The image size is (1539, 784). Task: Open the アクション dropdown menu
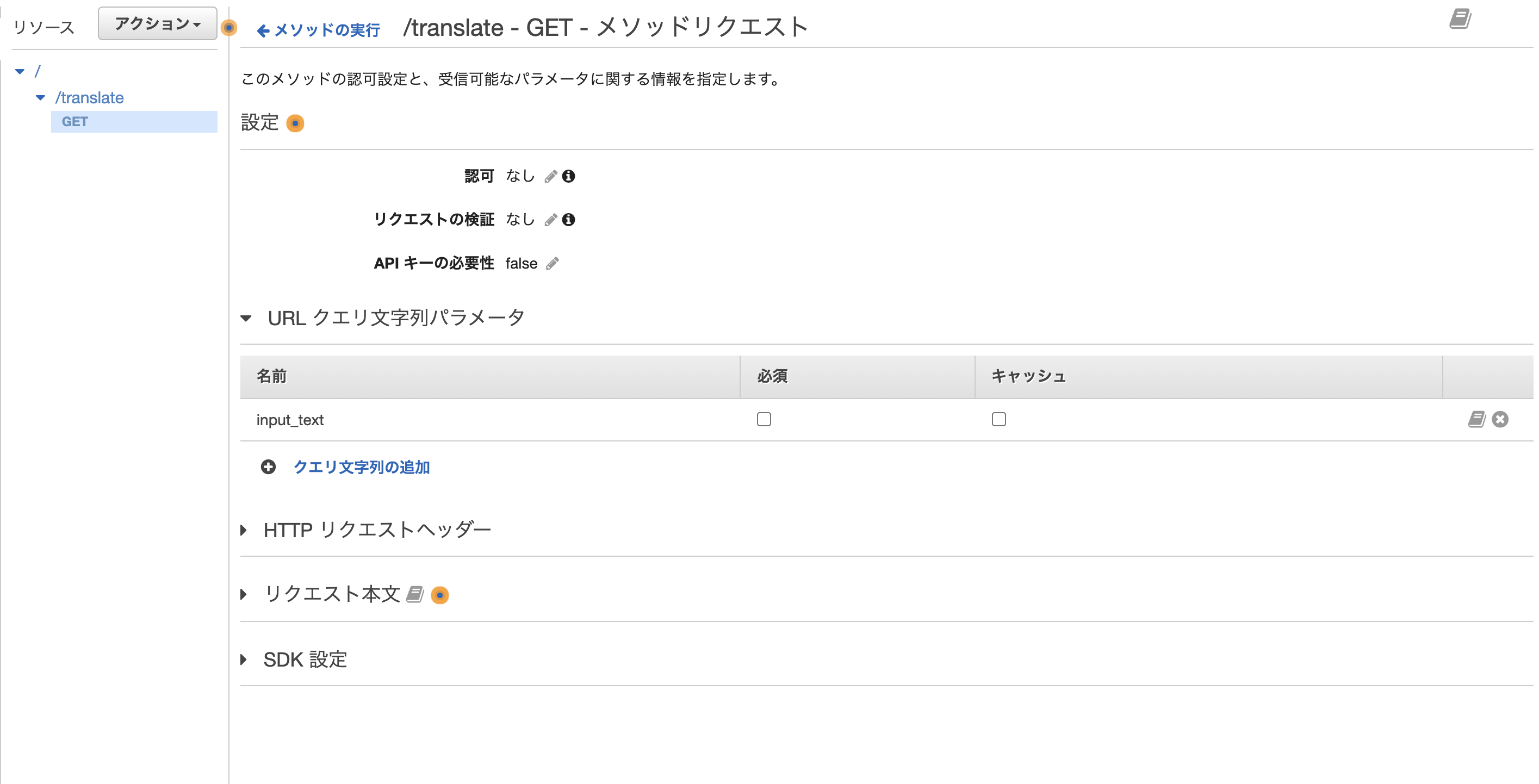click(157, 23)
